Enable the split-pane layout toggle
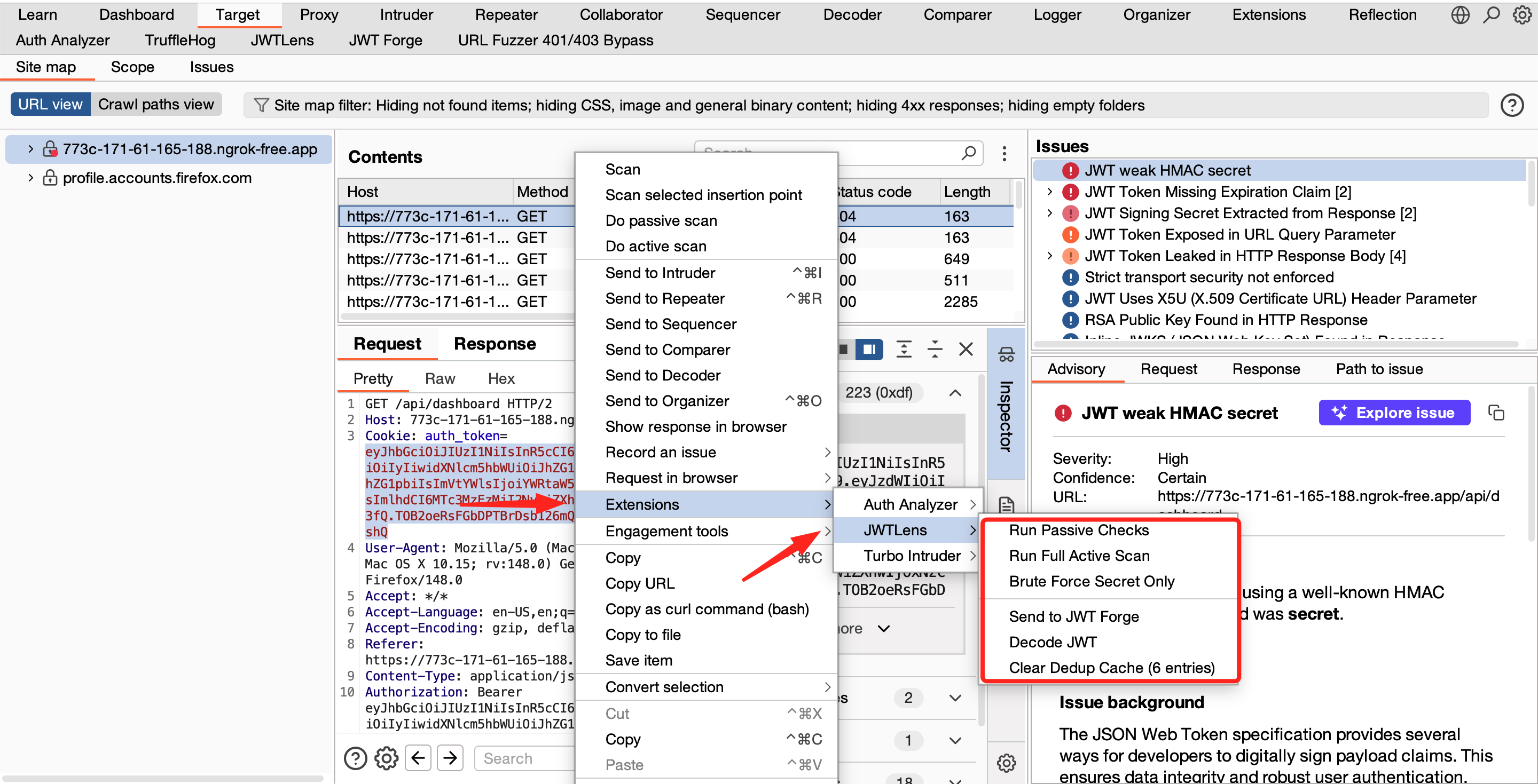Screen dimensions: 1538x784 (x=870, y=349)
